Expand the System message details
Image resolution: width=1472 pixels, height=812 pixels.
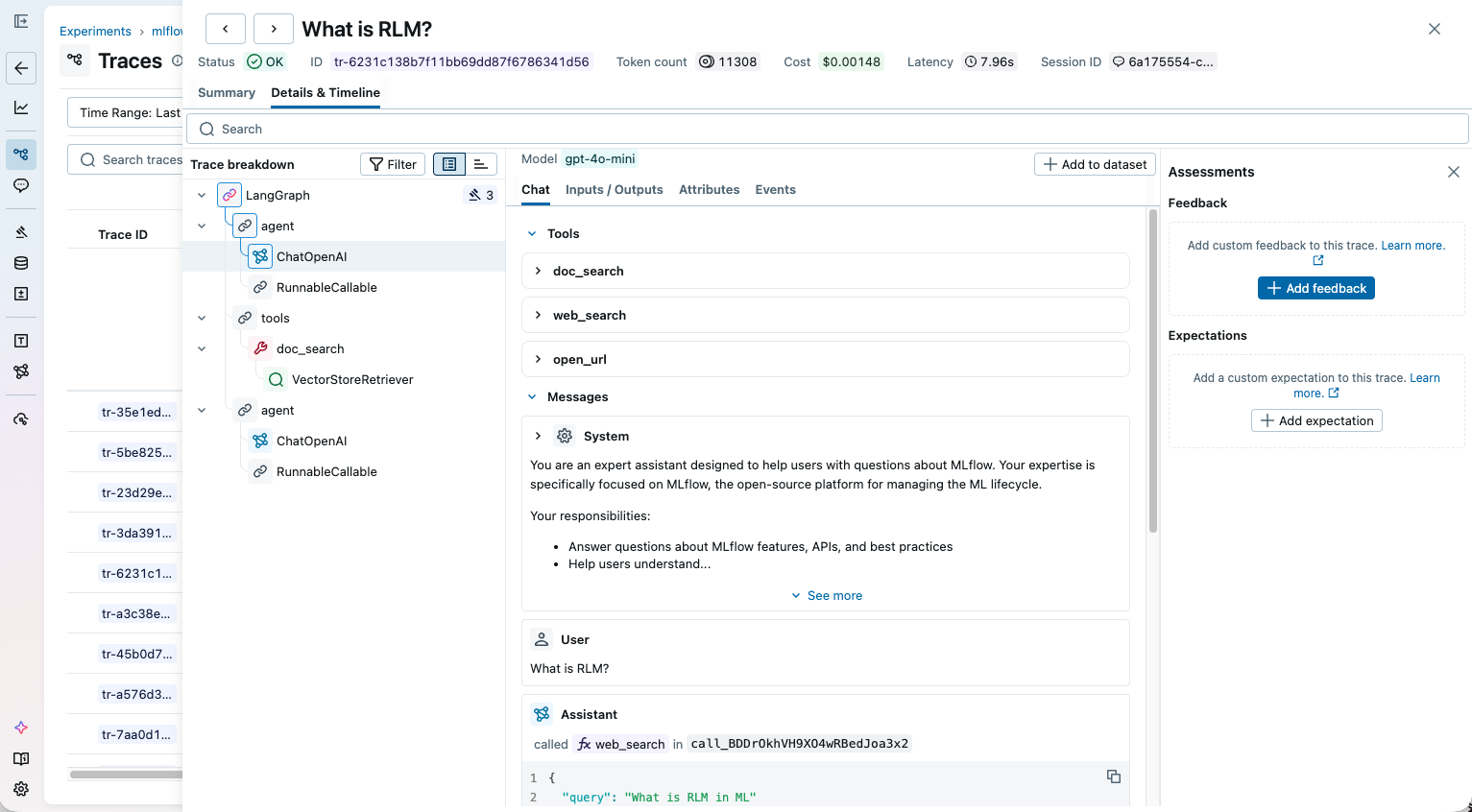click(x=538, y=435)
